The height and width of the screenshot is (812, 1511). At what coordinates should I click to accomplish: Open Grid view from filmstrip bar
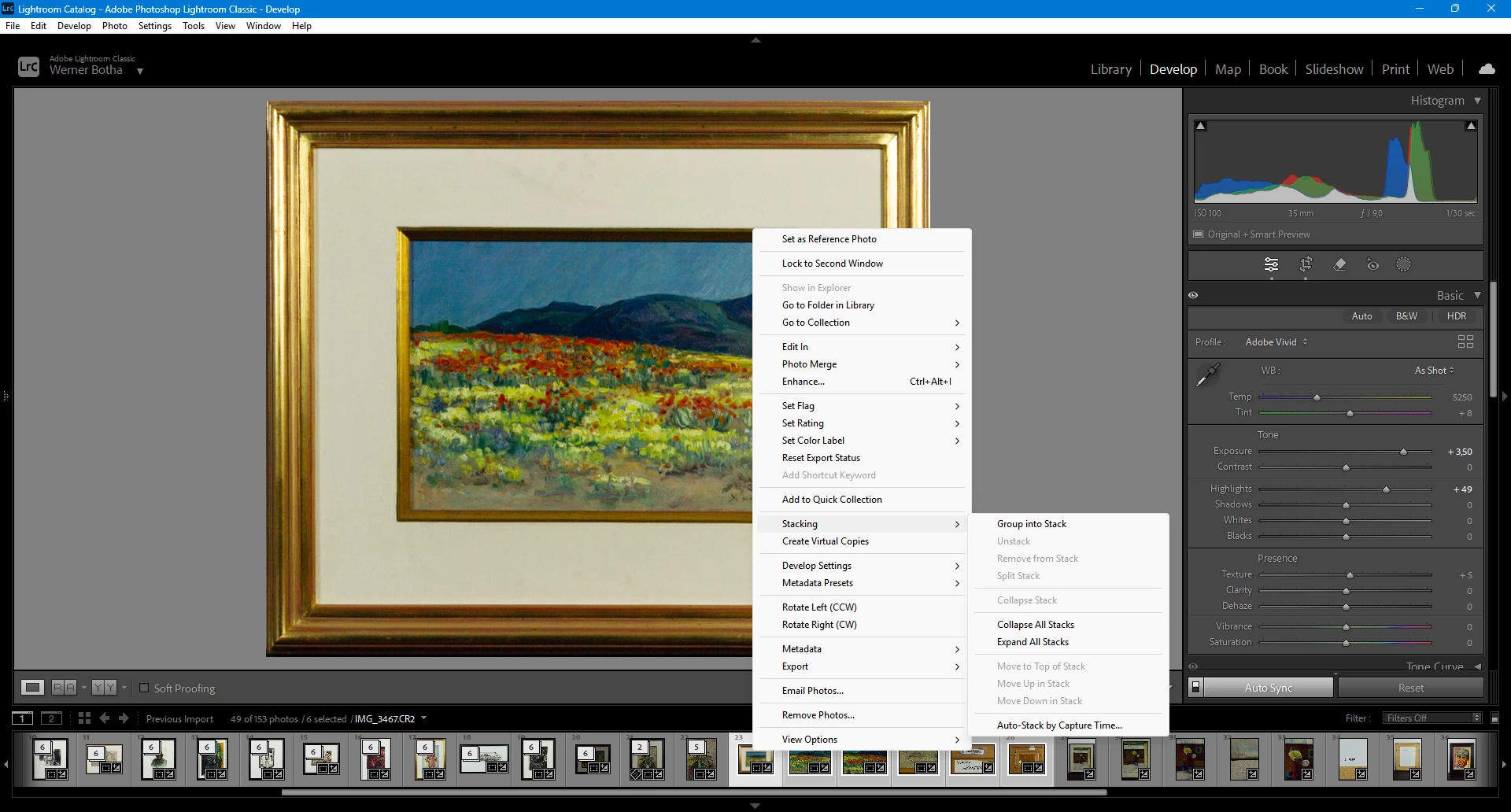(x=84, y=718)
